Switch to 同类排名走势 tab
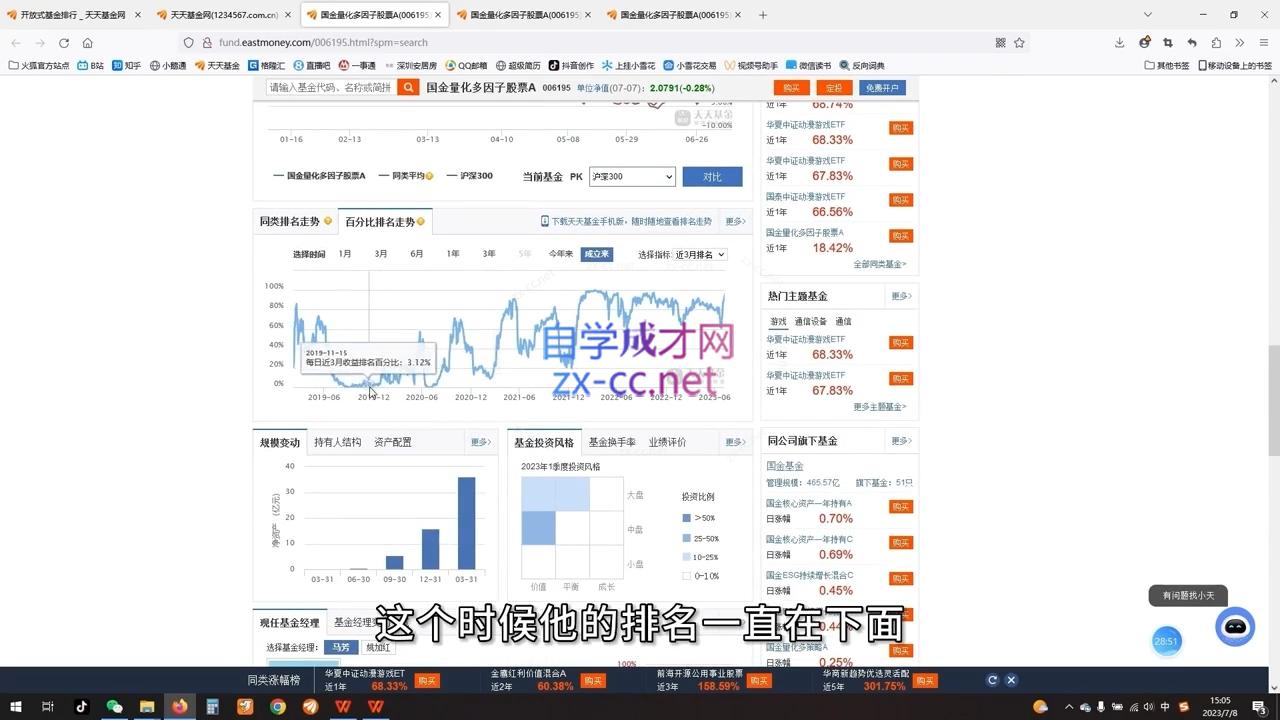 (x=290, y=221)
